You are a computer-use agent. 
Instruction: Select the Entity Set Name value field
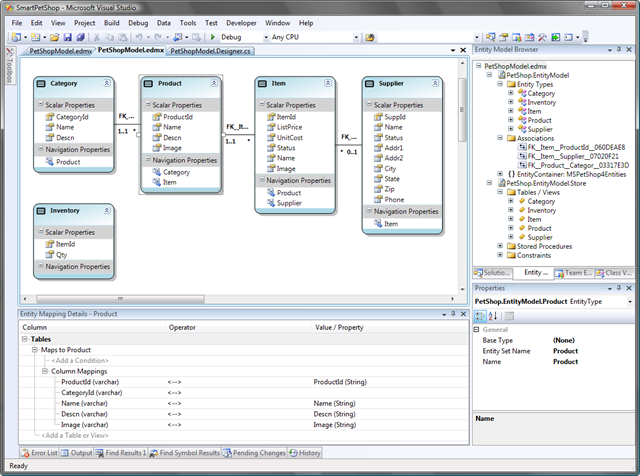(x=592, y=351)
